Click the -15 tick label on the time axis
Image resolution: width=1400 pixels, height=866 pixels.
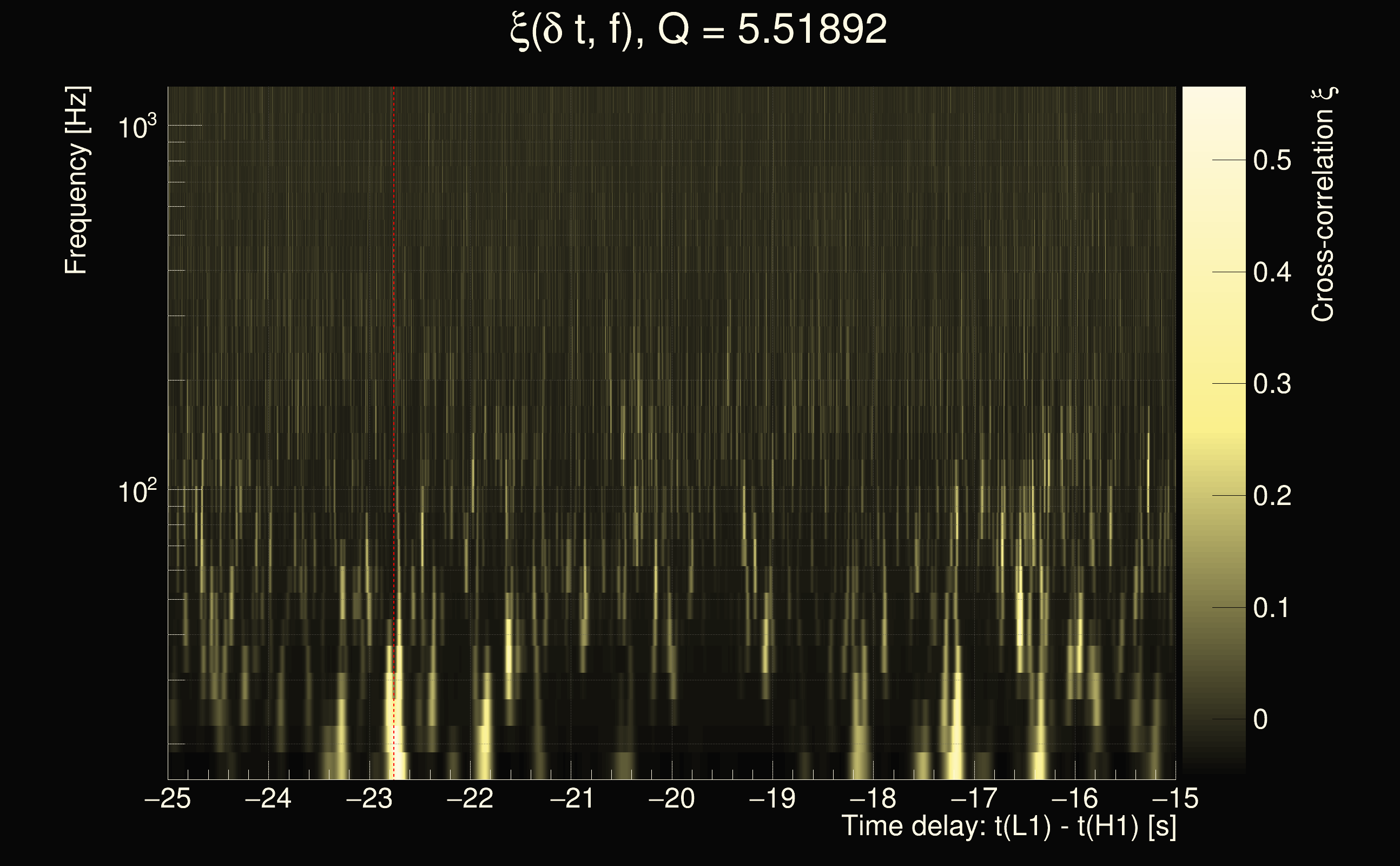point(1175,798)
